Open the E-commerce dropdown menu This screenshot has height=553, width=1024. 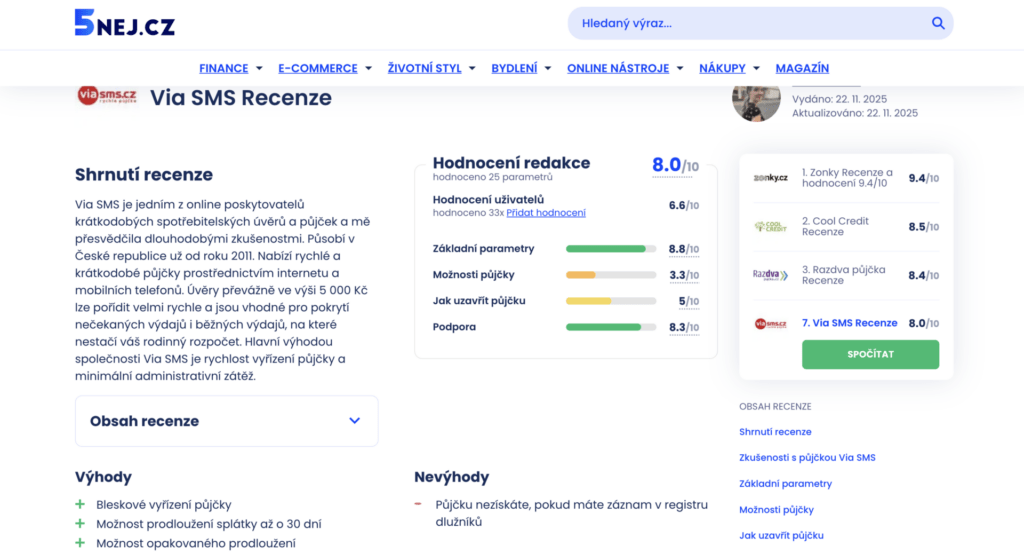tap(325, 68)
